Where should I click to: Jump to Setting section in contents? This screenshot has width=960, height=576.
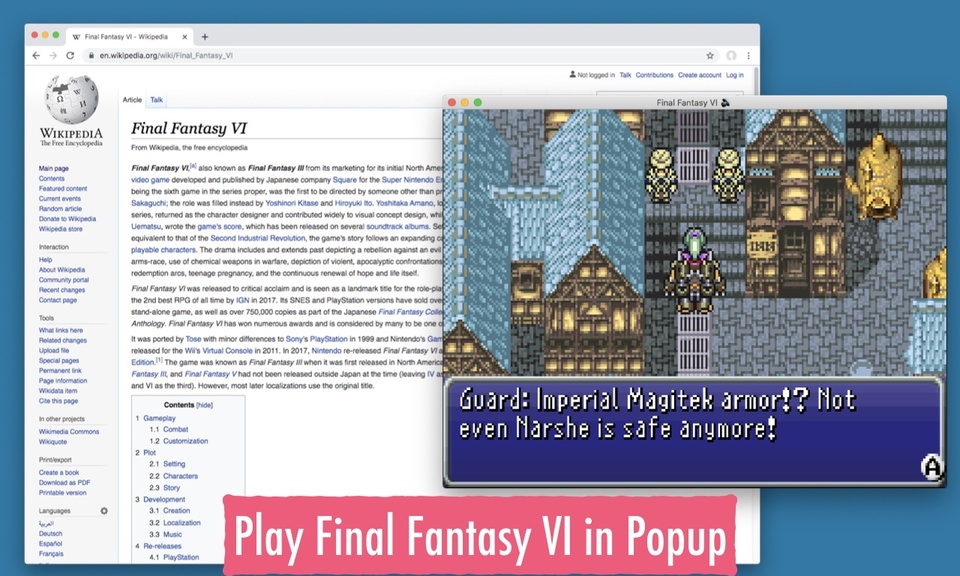[x=174, y=464]
